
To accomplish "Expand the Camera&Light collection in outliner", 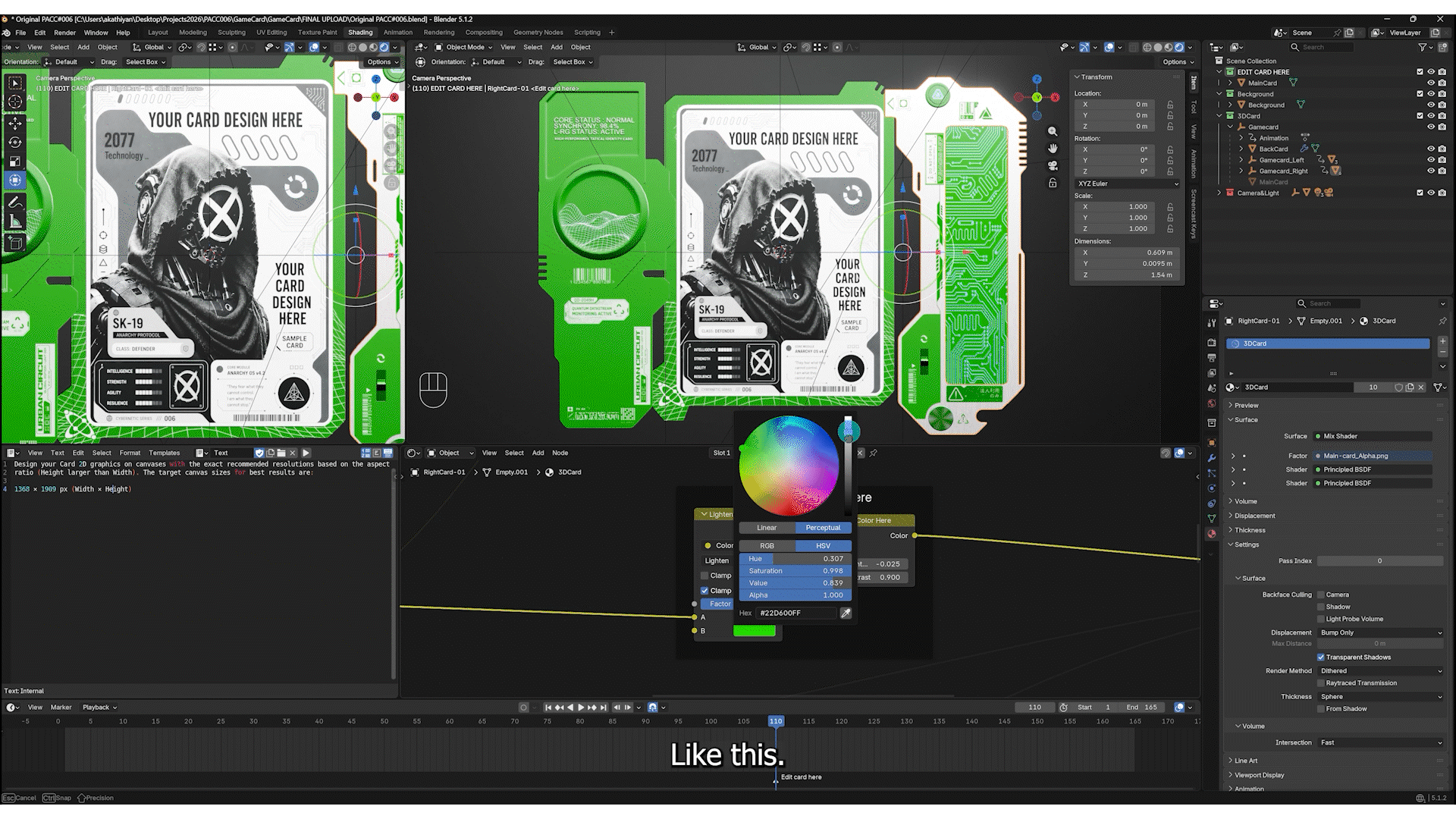I will (1219, 193).
